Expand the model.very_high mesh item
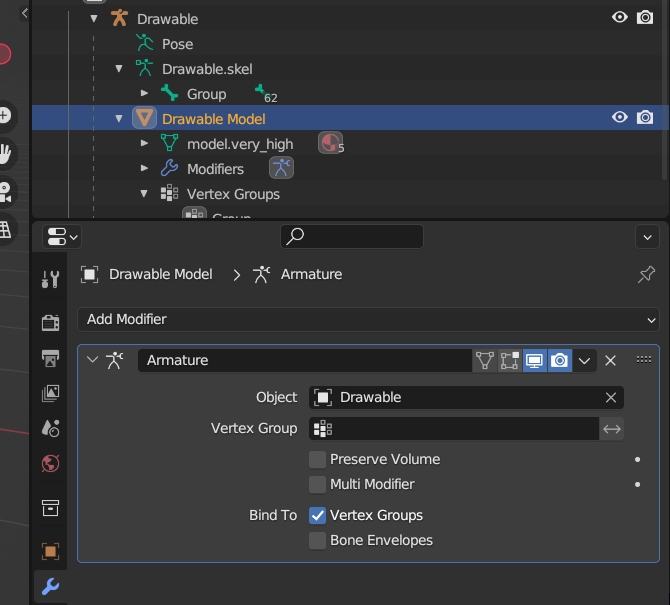Image resolution: width=670 pixels, height=605 pixels. point(145,144)
